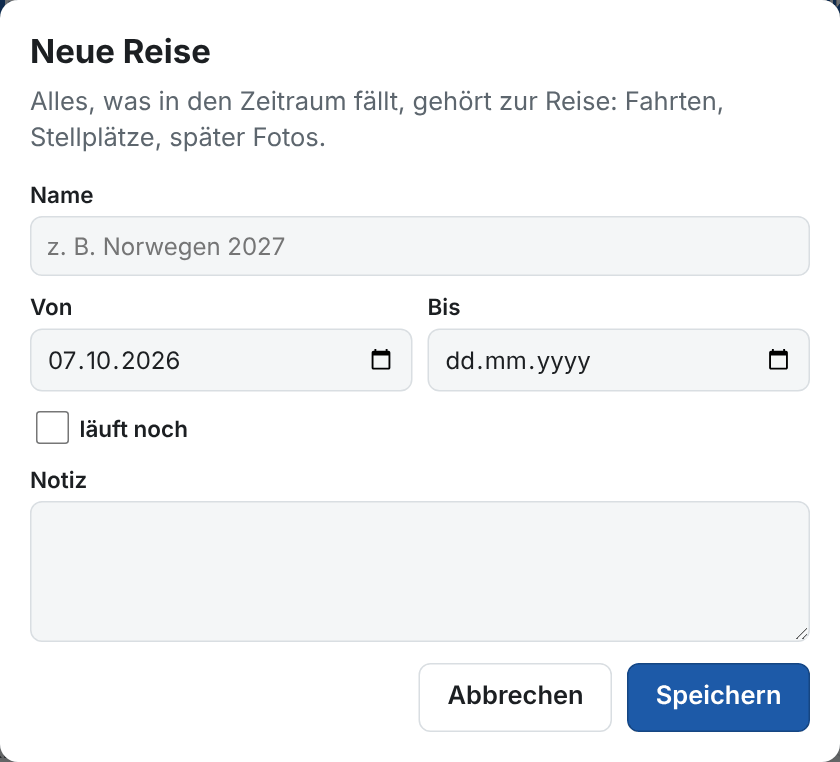Click the "Von" field label
This screenshot has width=840, height=762.
(51, 308)
